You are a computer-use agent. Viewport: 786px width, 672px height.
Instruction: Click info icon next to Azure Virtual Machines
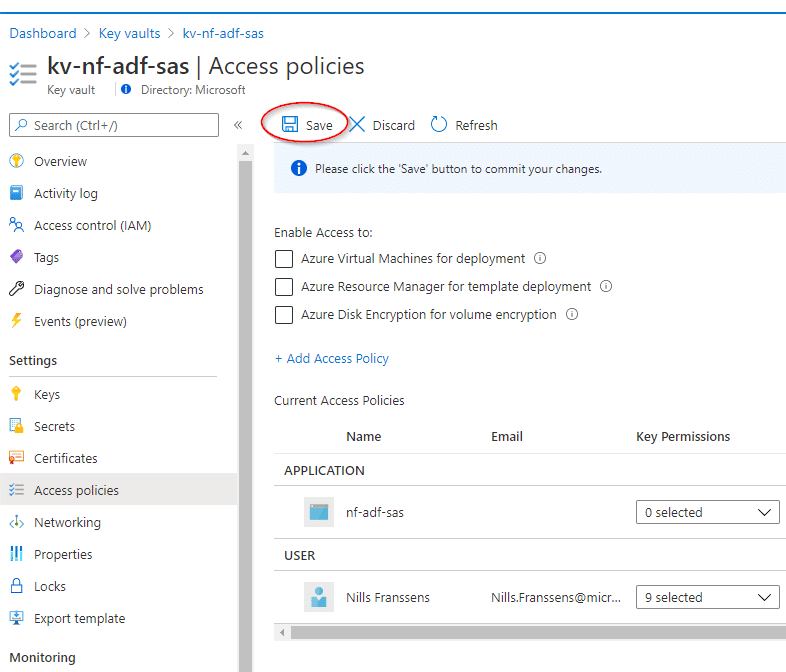540,258
